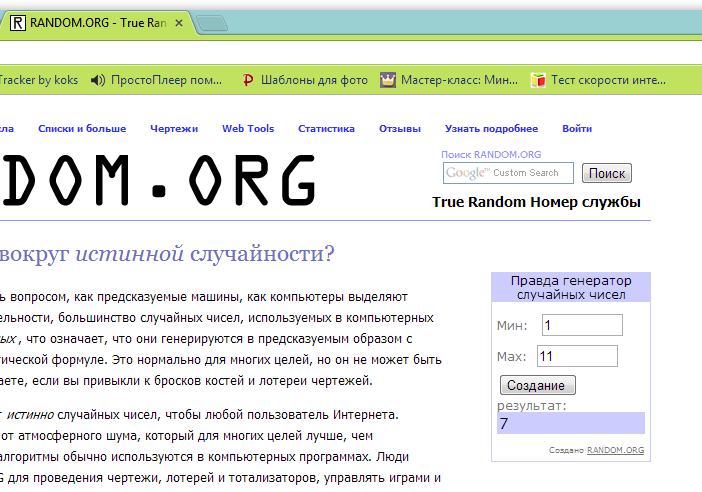
Task: Click the True Random Номер службы heading
Action: point(536,202)
